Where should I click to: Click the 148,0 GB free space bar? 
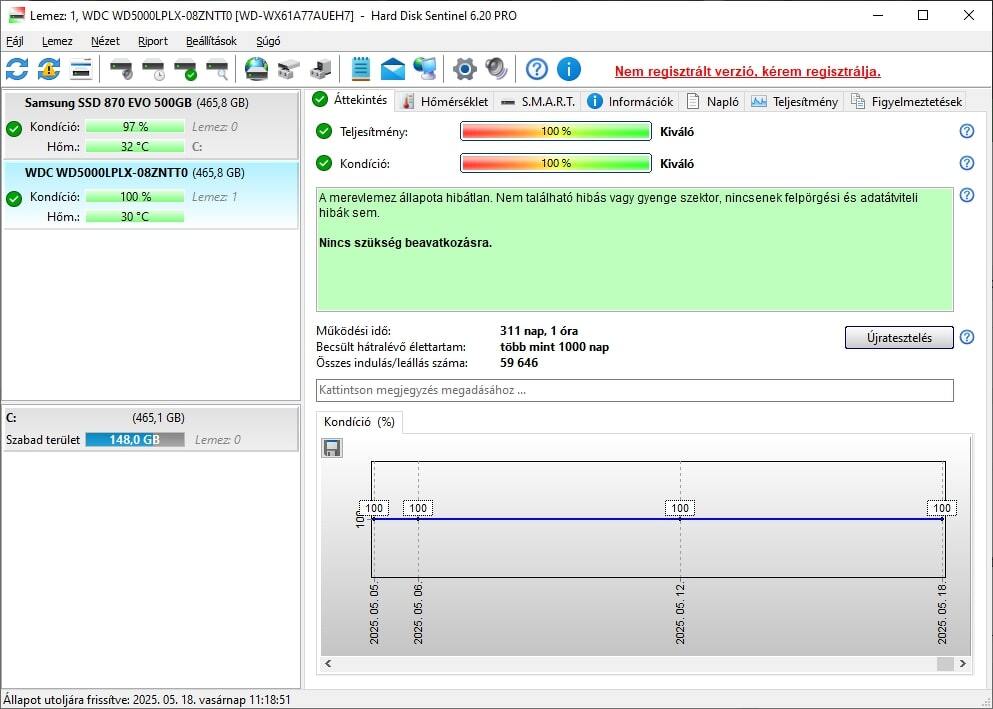pos(135,439)
